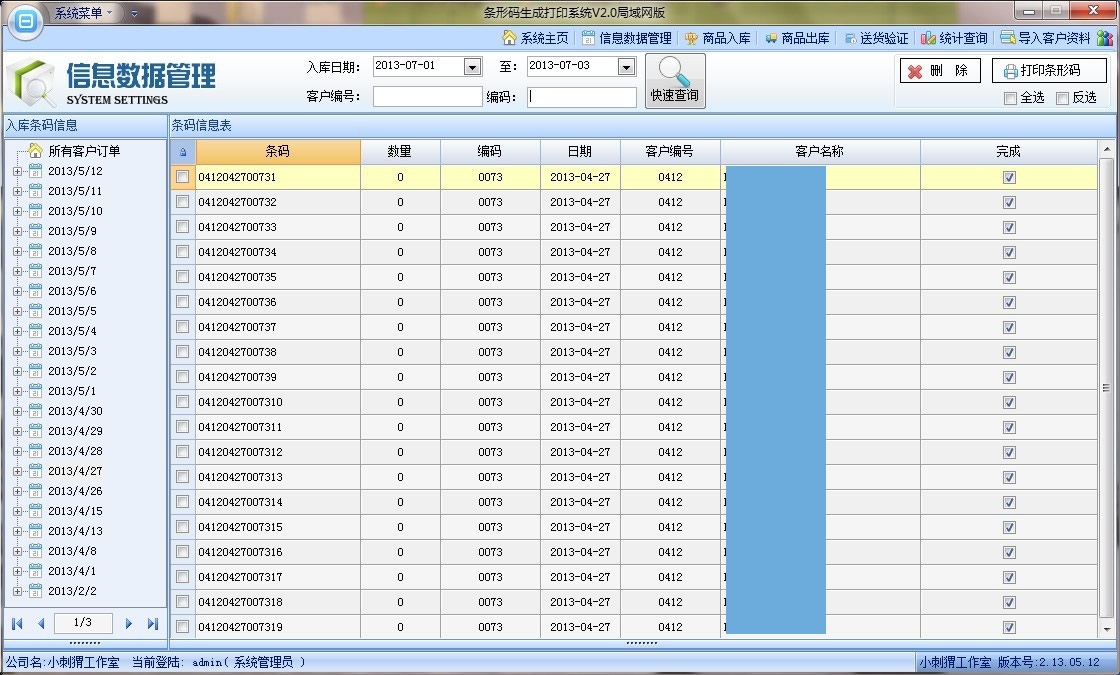Check the row checkbox for 0412042700731

tap(183, 176)
